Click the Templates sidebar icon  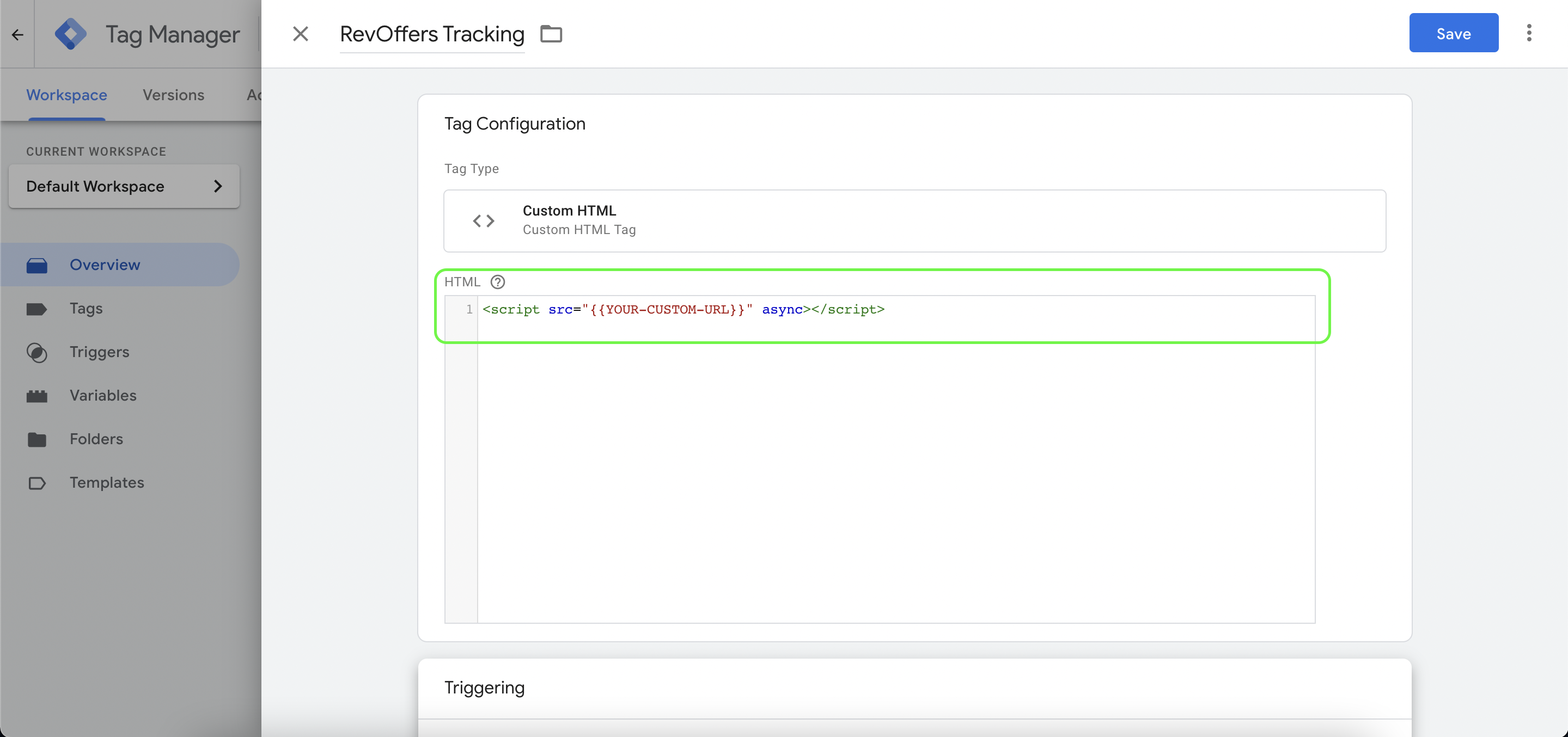(x=36, y=483)
